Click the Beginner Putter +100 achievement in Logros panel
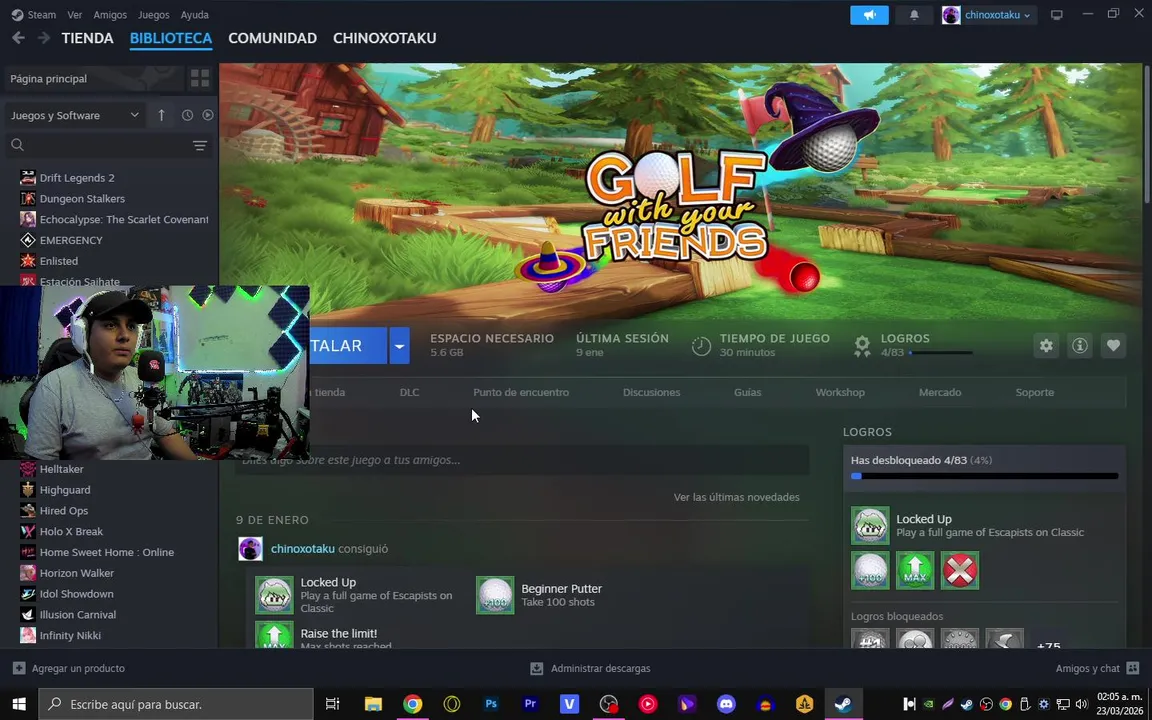Screen dimensions: 1152x720 click(871, 570)
